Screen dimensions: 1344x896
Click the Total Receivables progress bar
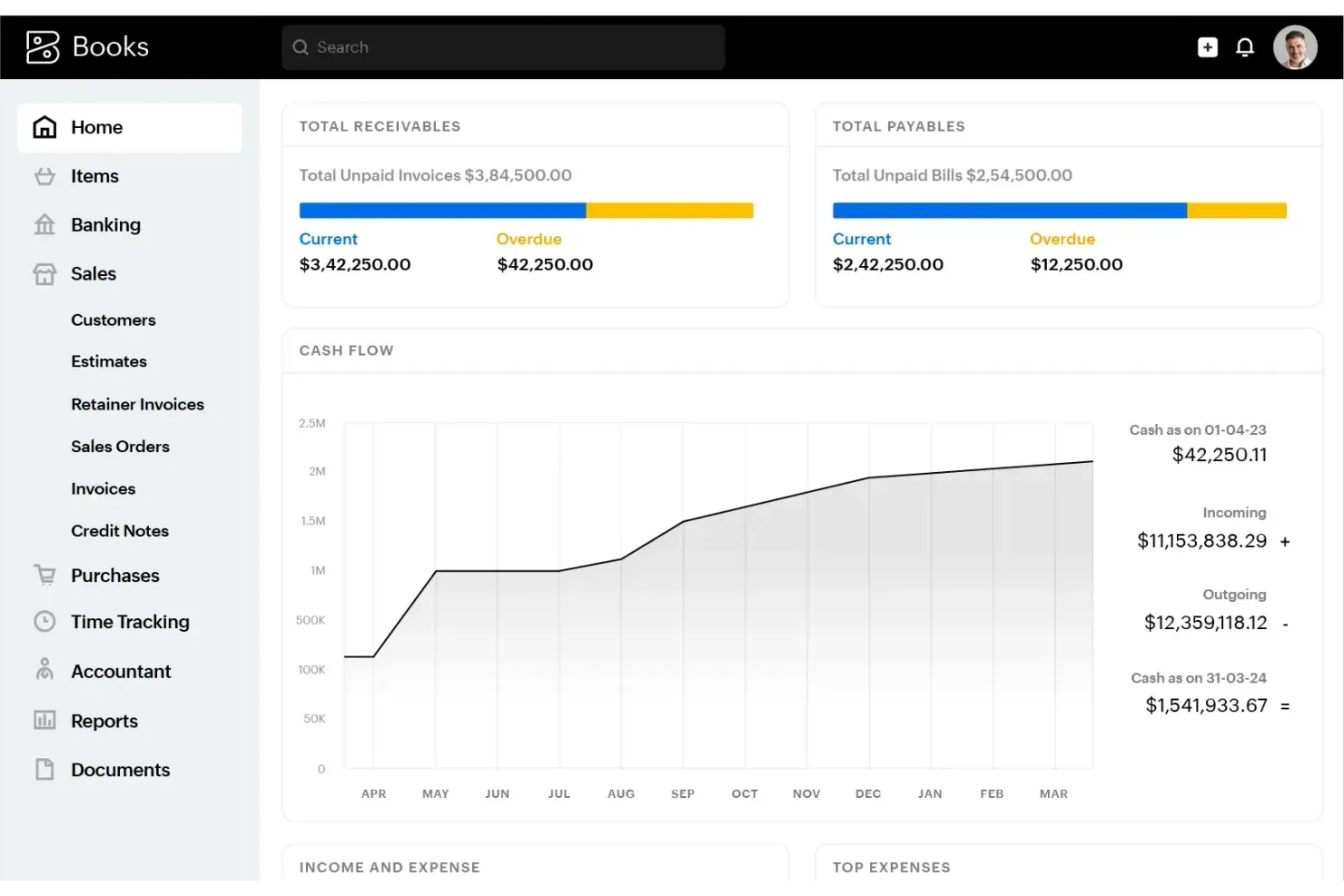point(526,210)
